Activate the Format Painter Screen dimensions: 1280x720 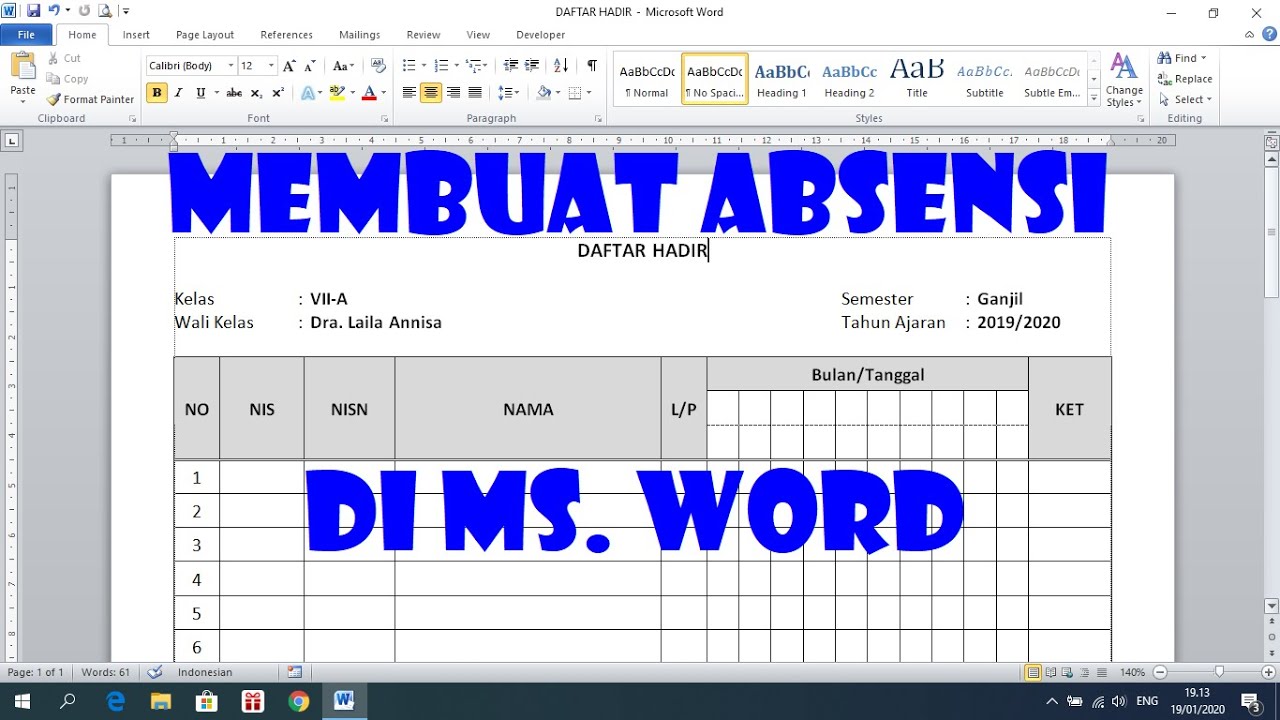tap(90, 99)
